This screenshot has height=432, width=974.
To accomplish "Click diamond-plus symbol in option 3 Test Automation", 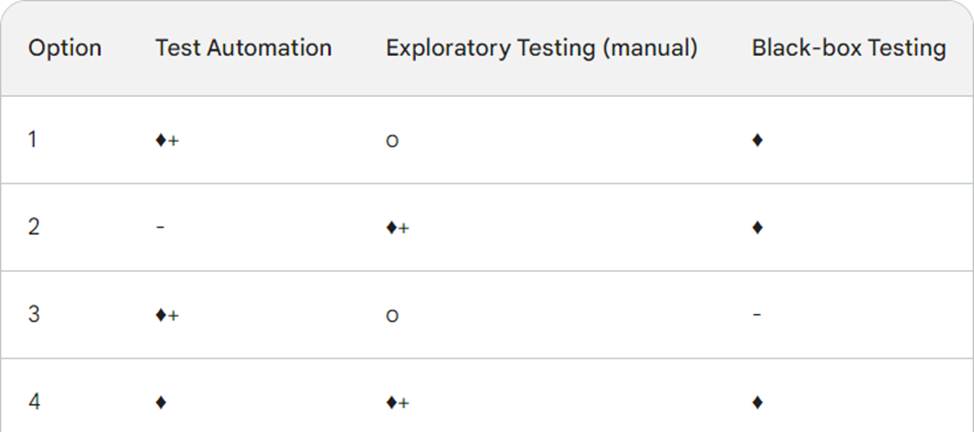I will 167,315.
